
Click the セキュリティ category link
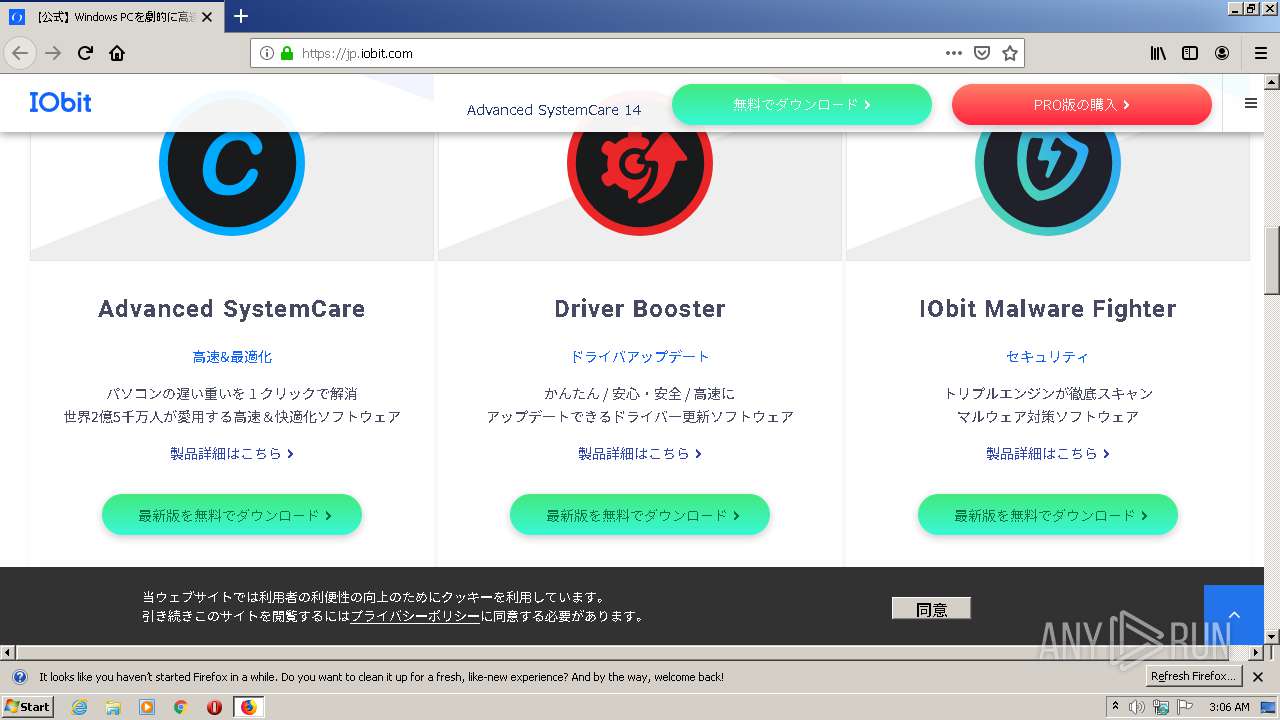click(1048, 357)
